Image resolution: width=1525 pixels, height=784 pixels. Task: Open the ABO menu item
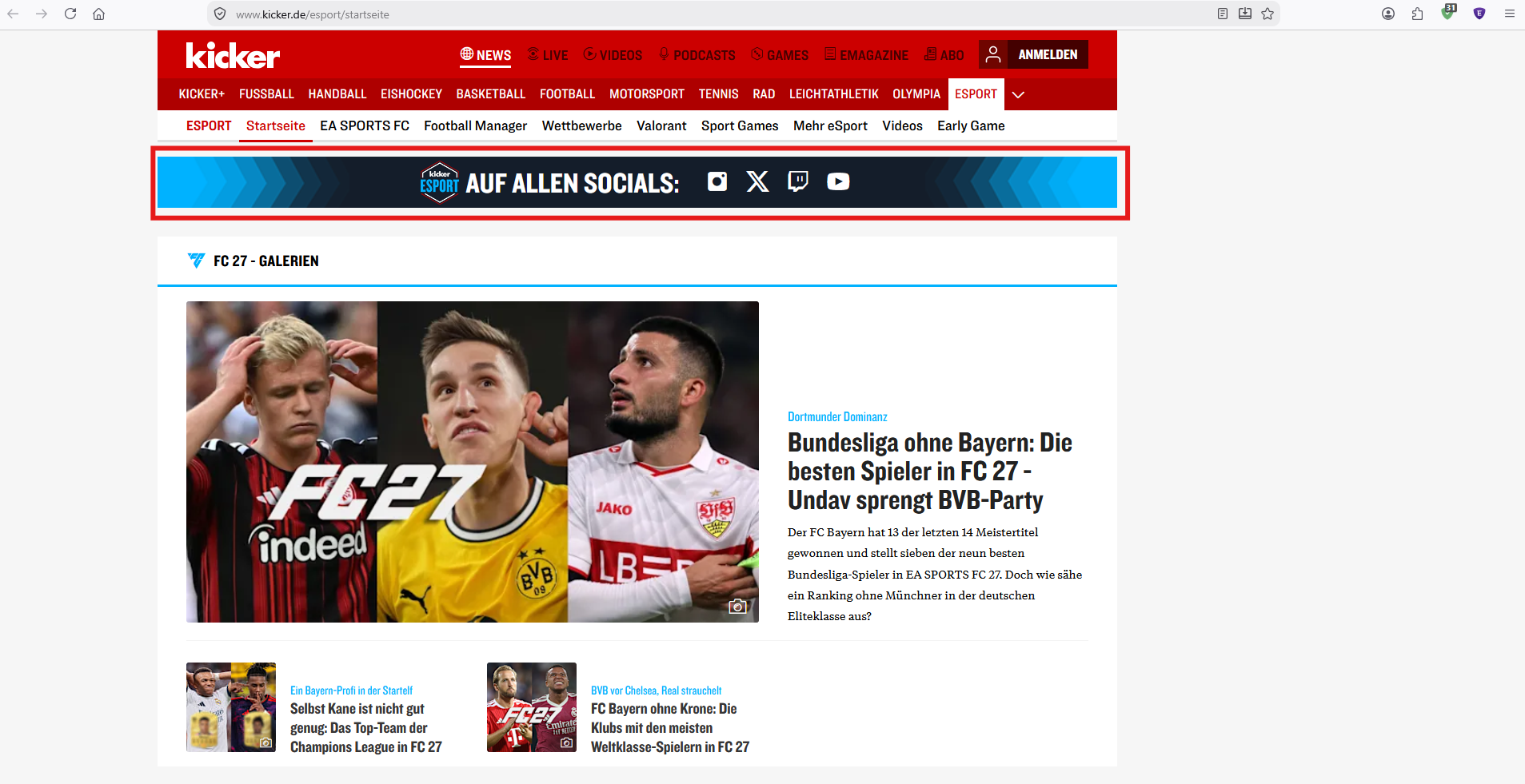point(944,55)
